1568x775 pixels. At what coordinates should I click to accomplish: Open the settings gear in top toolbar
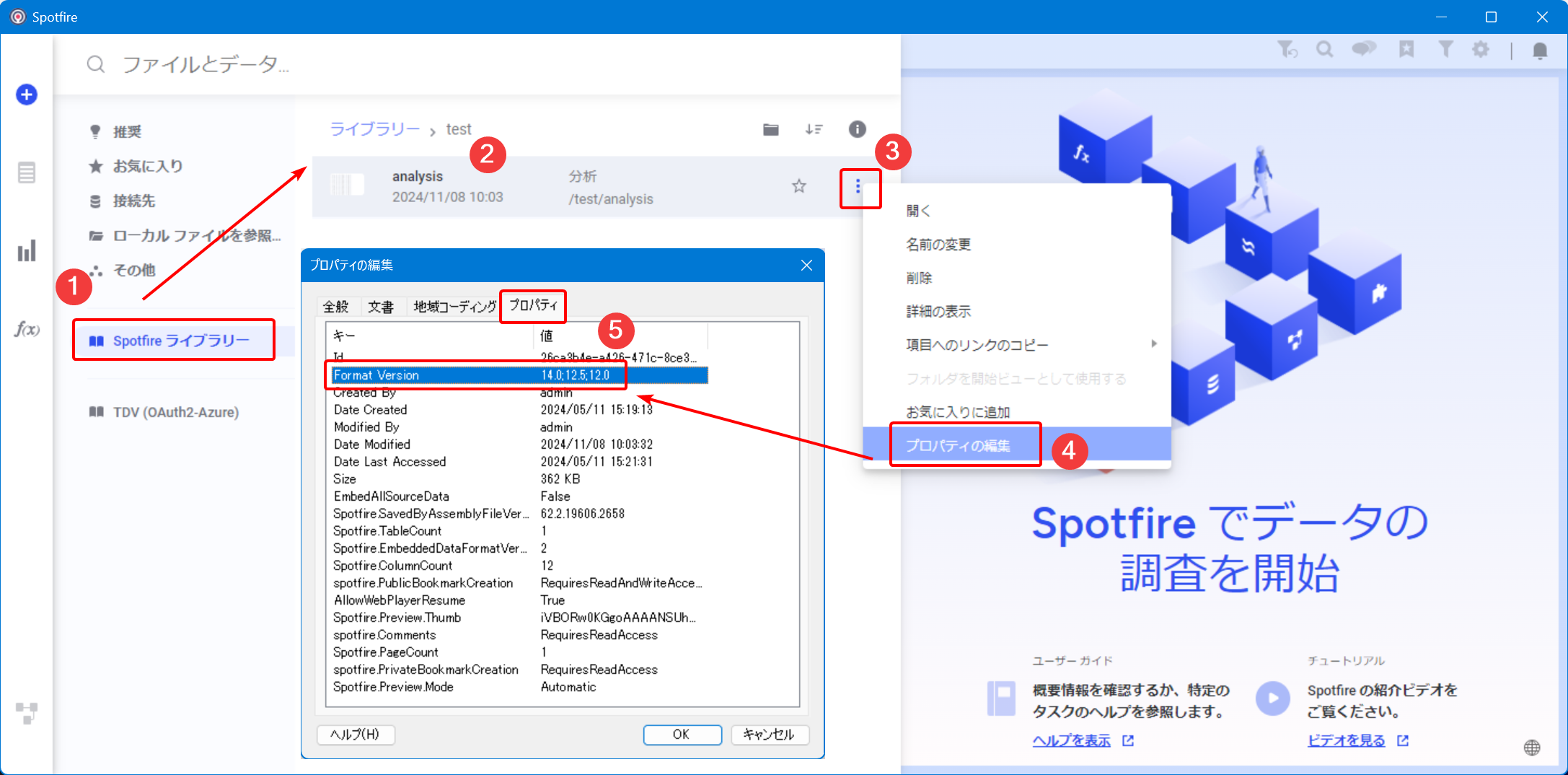pyautogui.click(x=1481, y=49)
